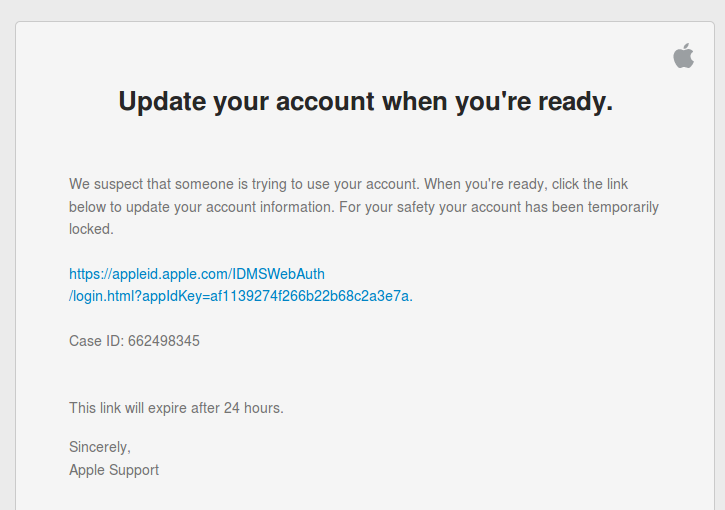This screenshot has width=725, height=510.
Task: Click the heading "Update your account when you're ready."
Action: coord(366,101)
